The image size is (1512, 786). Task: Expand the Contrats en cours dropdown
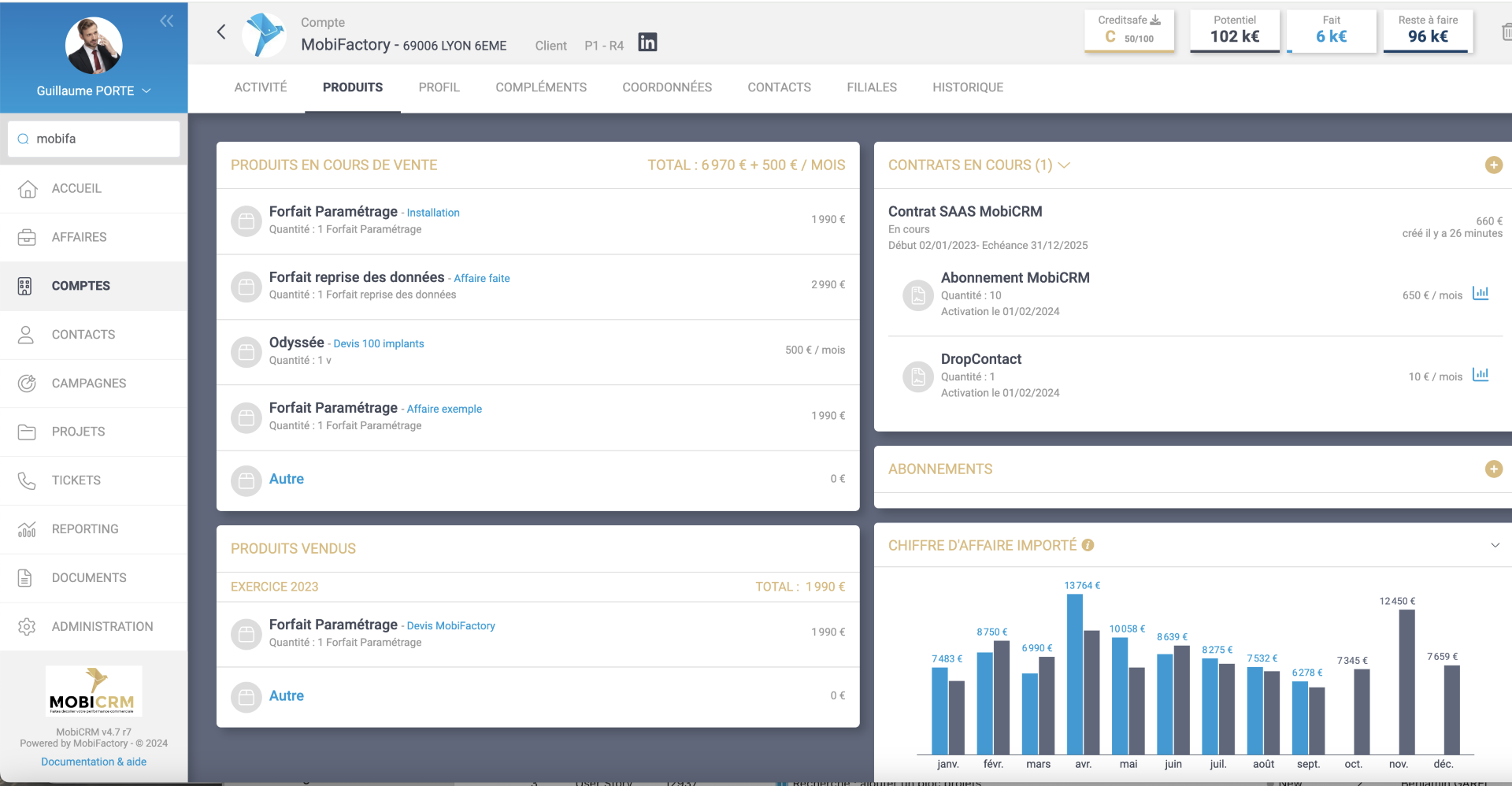point(1064,165)
